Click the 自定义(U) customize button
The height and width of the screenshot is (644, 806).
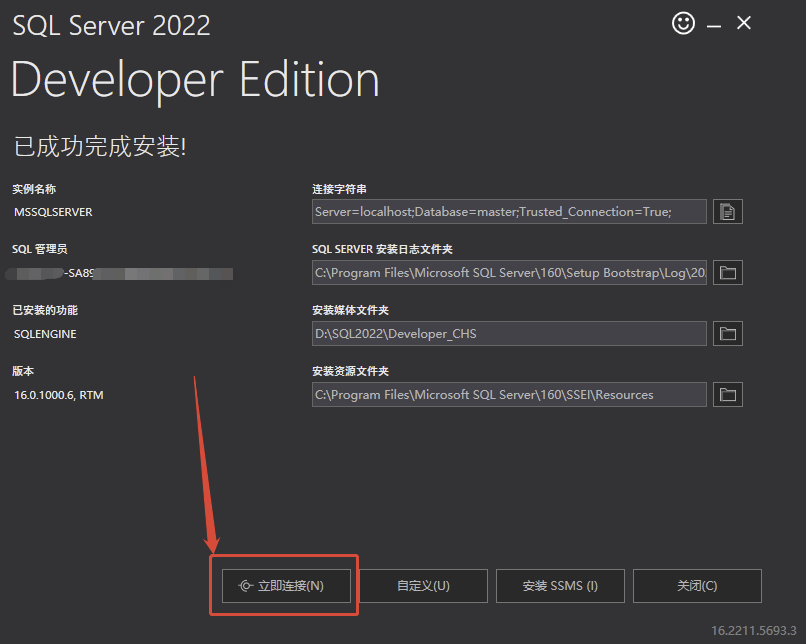click(423, 586)
